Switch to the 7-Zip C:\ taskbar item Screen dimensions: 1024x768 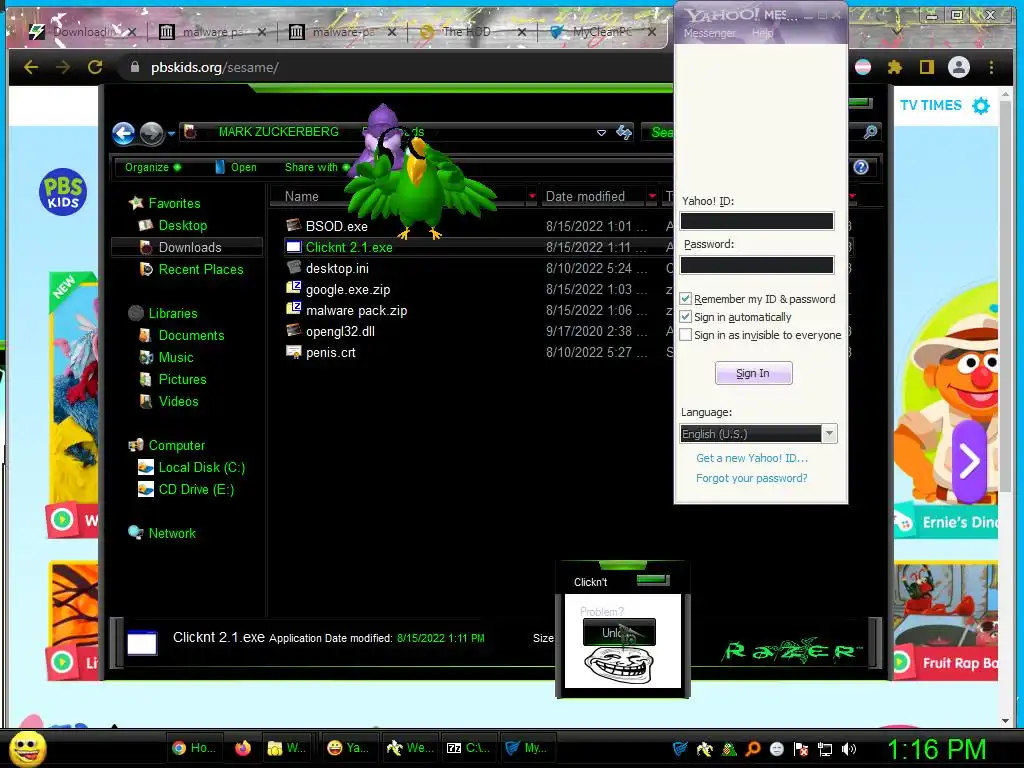tap(468, 748)
